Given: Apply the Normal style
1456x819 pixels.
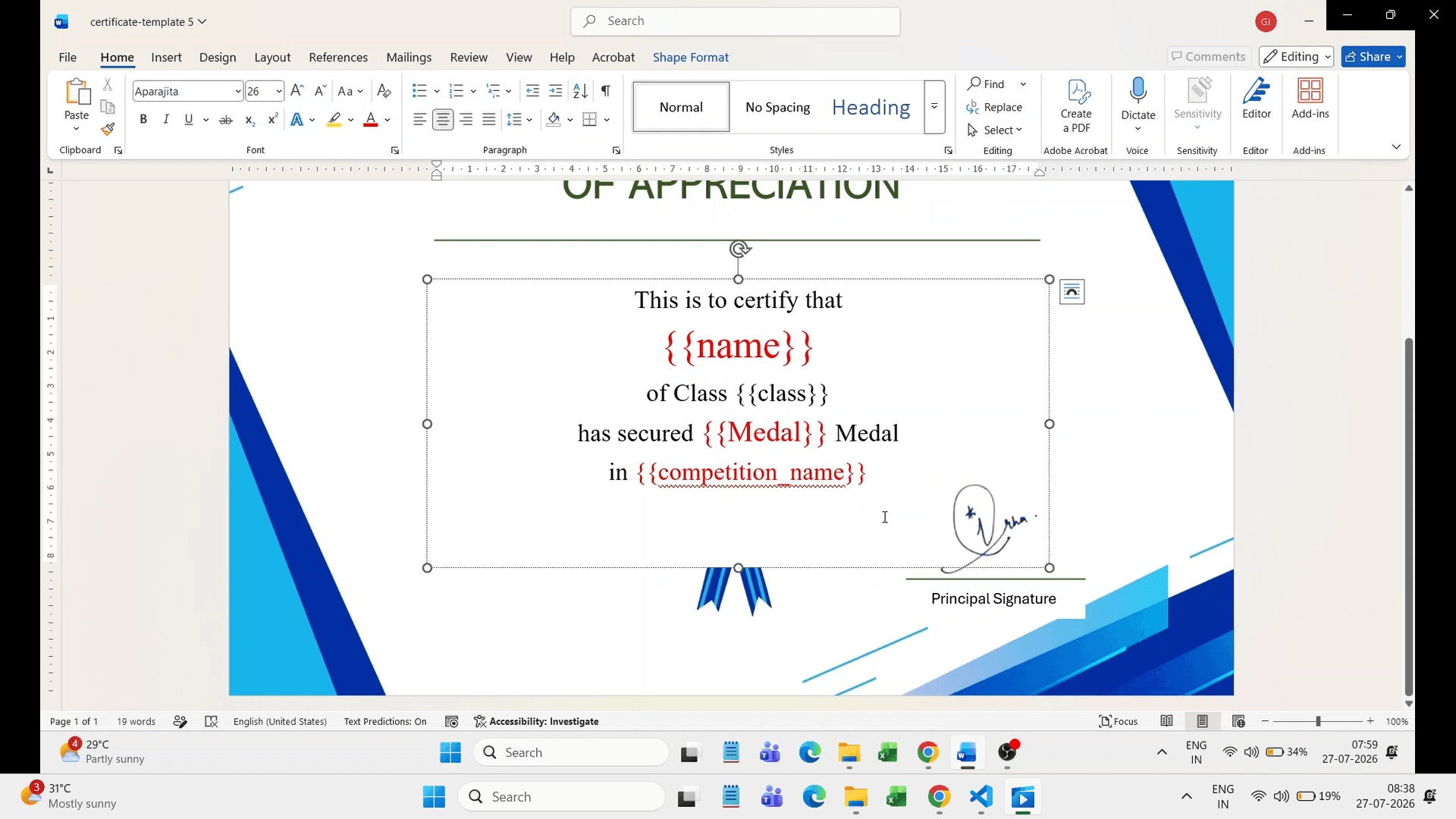Looking at the screenshot, I should pos(681,107).
